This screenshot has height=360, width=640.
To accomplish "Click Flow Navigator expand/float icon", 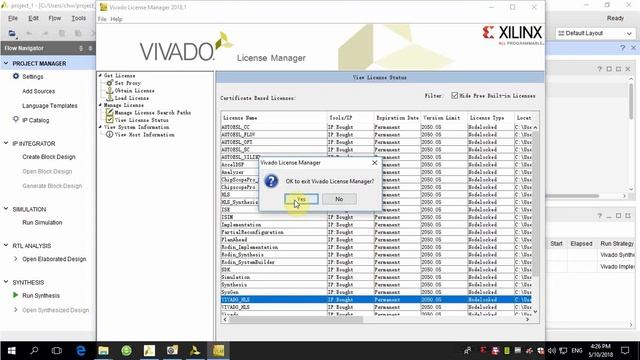I will (90, 48).
